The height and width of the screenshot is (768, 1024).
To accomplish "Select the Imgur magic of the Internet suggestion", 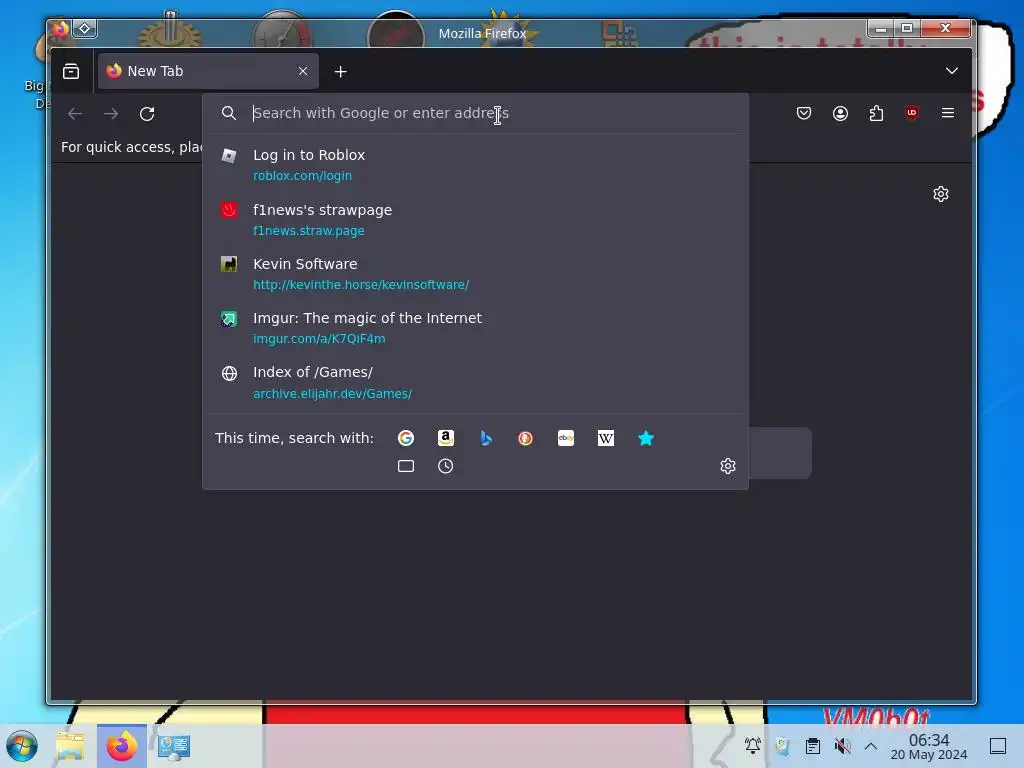I will point(475,328).
